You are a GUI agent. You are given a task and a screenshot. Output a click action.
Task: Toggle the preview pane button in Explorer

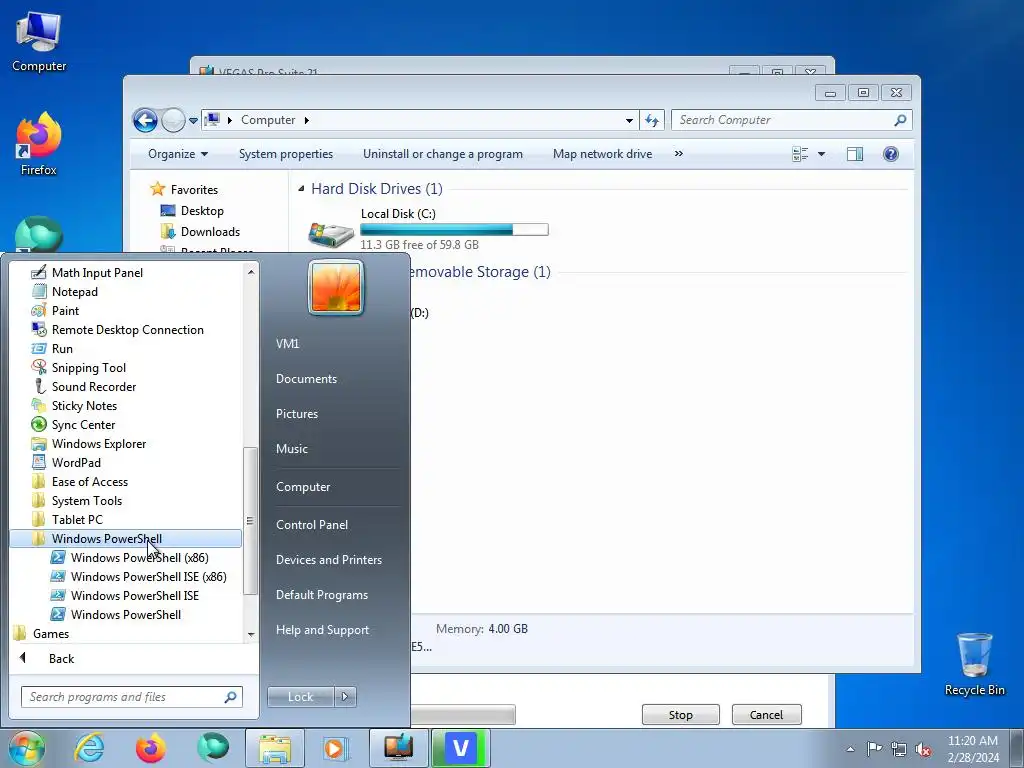854,154
